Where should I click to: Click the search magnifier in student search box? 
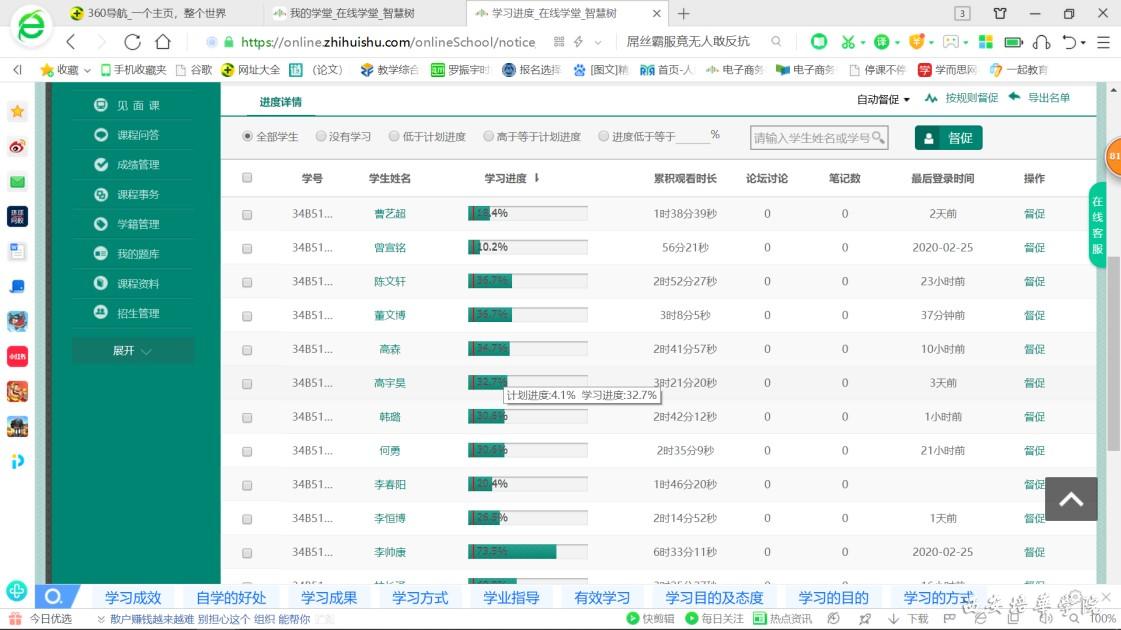tap(878, 138)
